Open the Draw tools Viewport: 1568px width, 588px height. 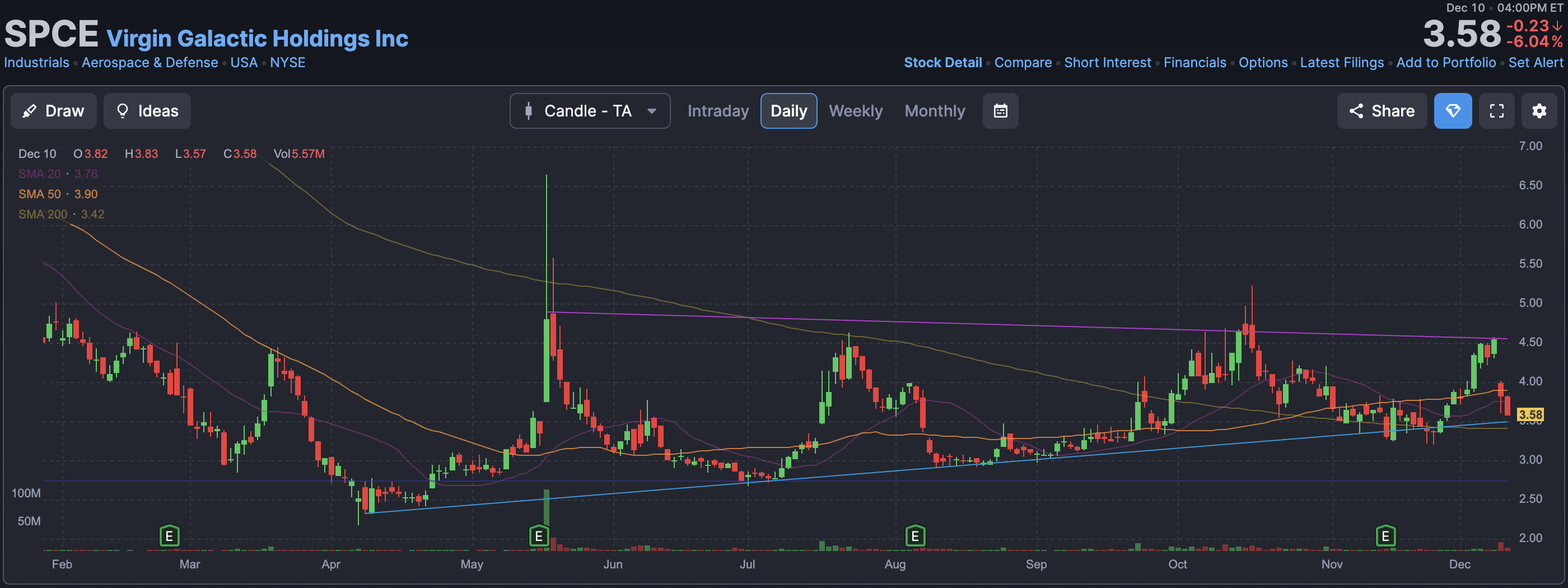[x=54, y=111]
